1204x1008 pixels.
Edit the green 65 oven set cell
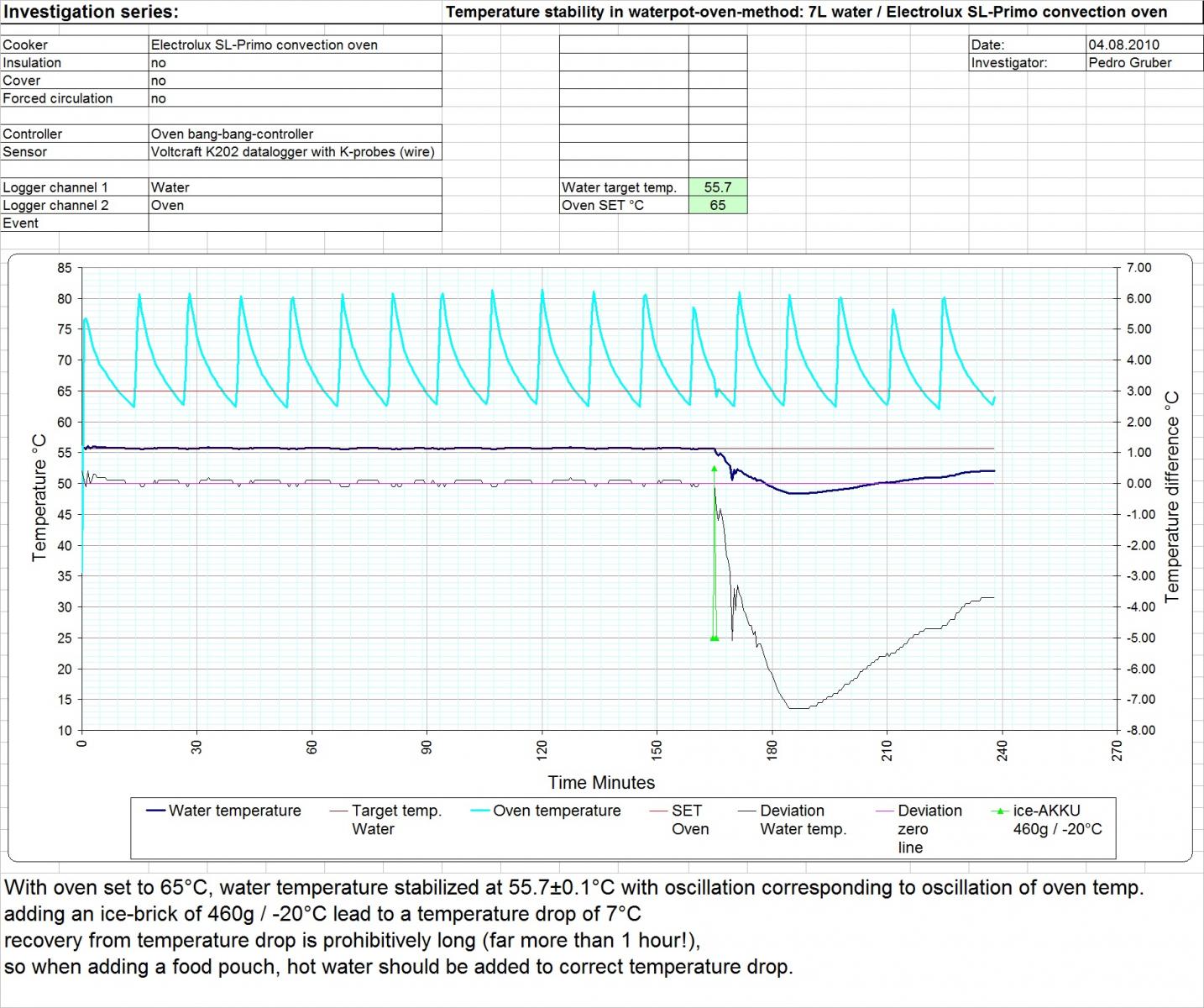click(x=718, y=205)
